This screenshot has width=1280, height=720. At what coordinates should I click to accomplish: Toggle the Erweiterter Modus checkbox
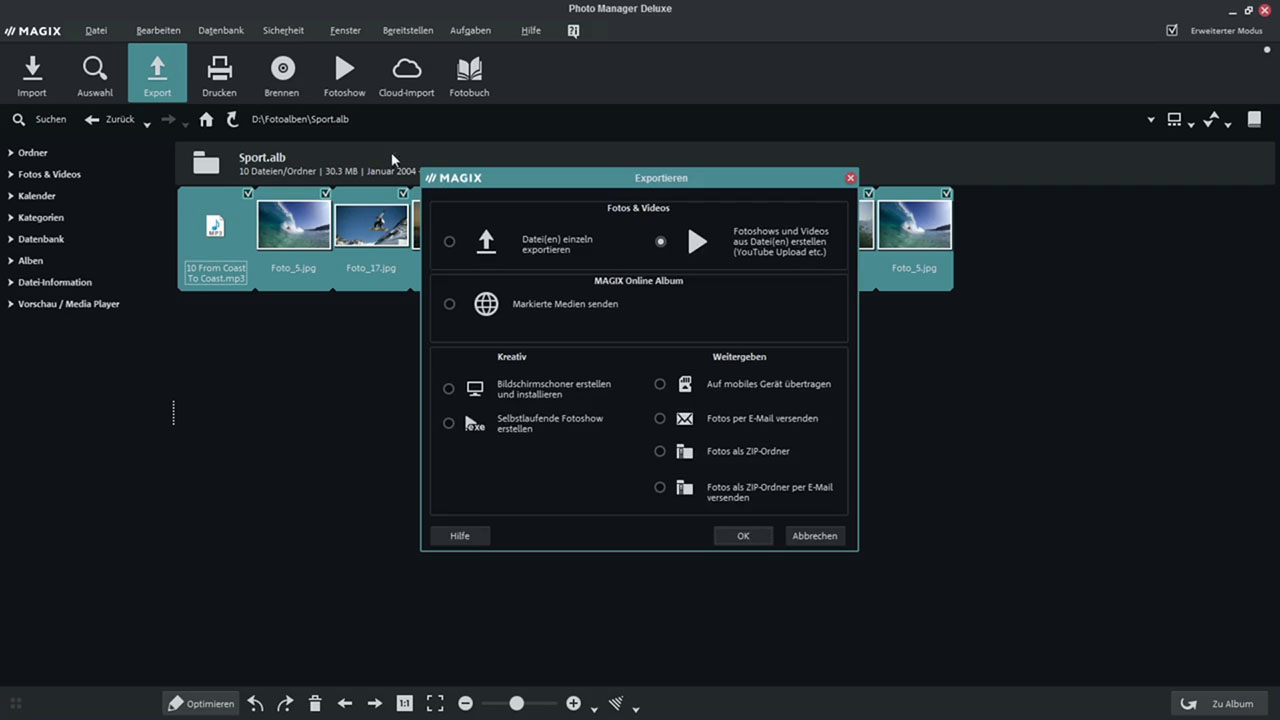pyautogui.click(x=1172, y=30)
